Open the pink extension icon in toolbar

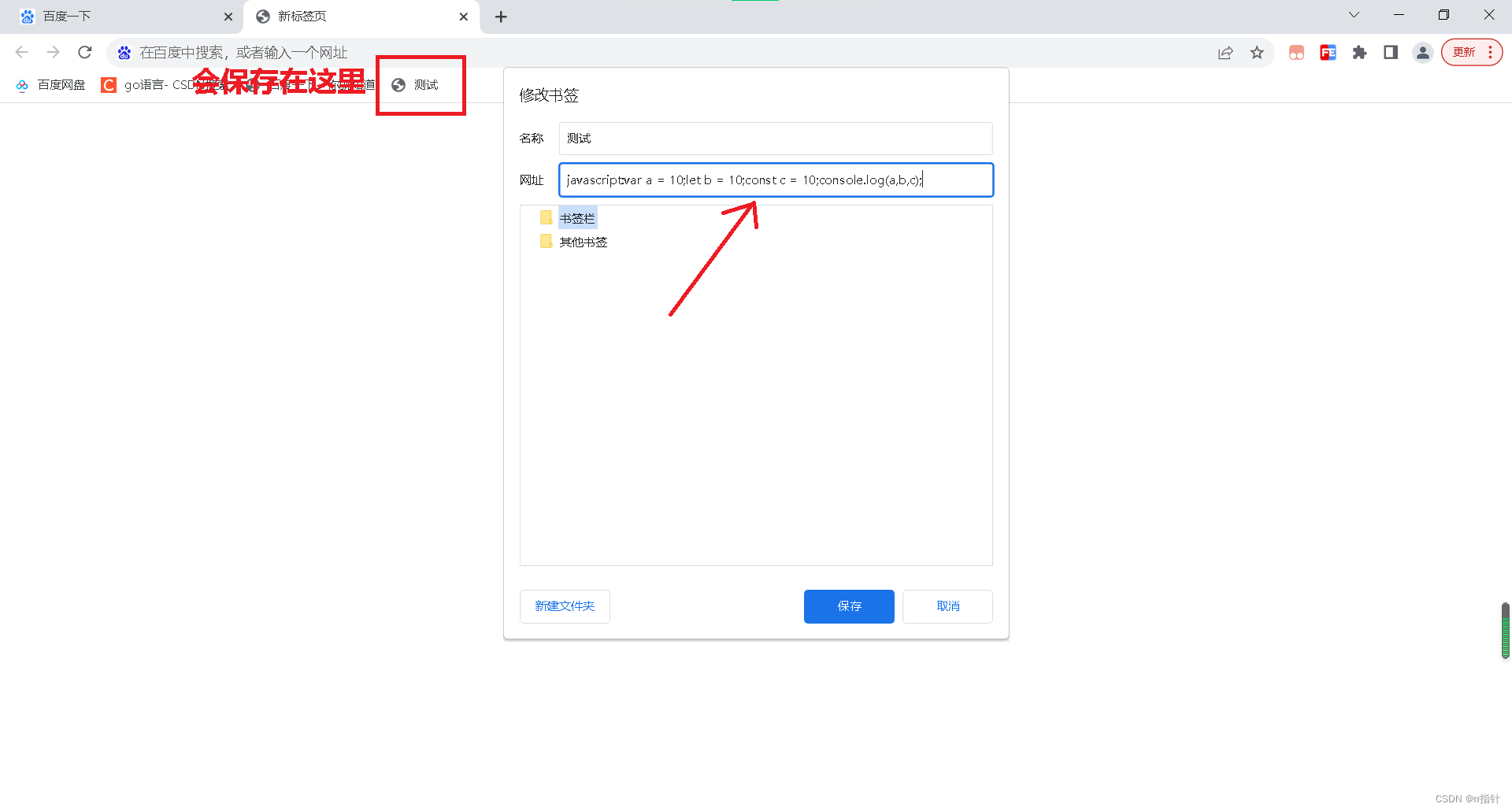click(1296, 53)
